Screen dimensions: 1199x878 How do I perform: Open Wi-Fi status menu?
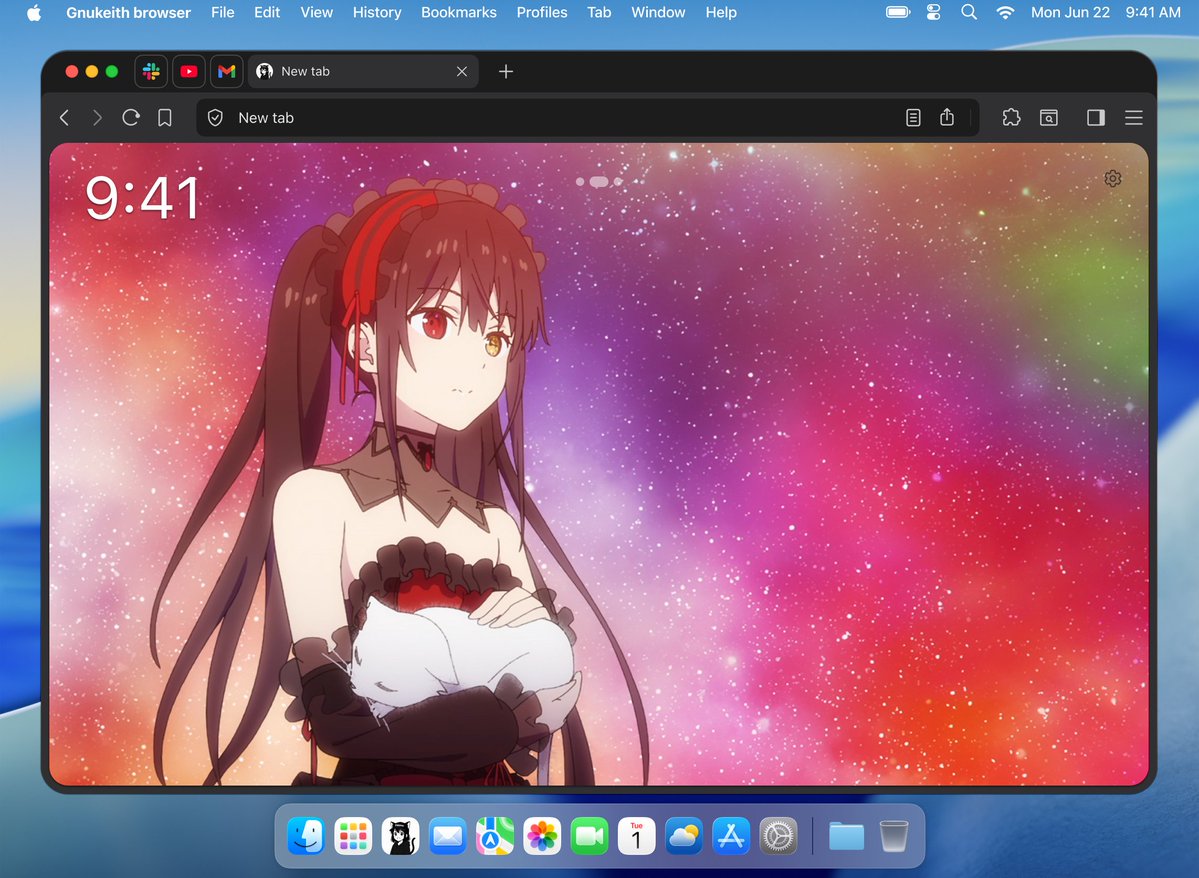click(1006, 12)
